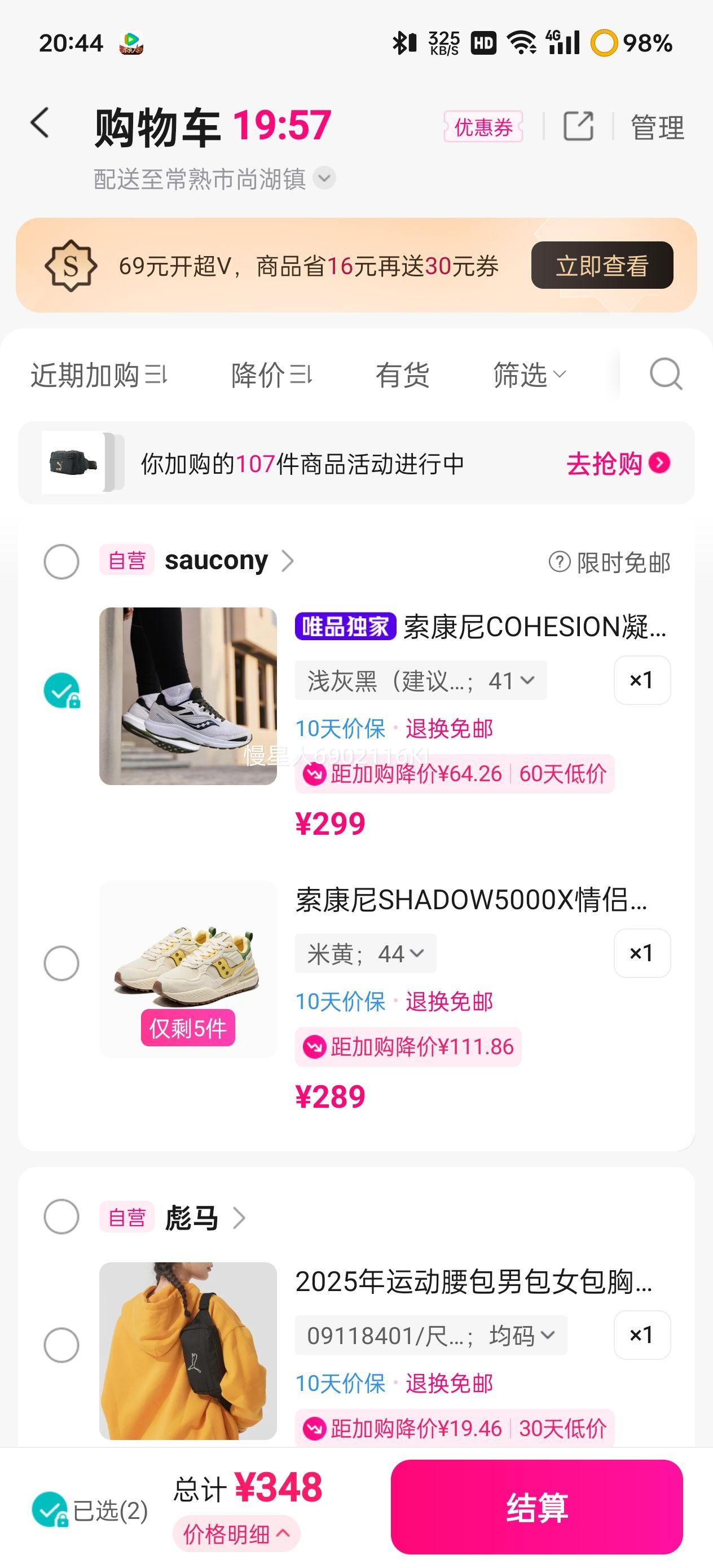The height and width of the screenshot is (1568, 713).
Task: Sort by 降价 tab
Action: [x=271, y=375]
